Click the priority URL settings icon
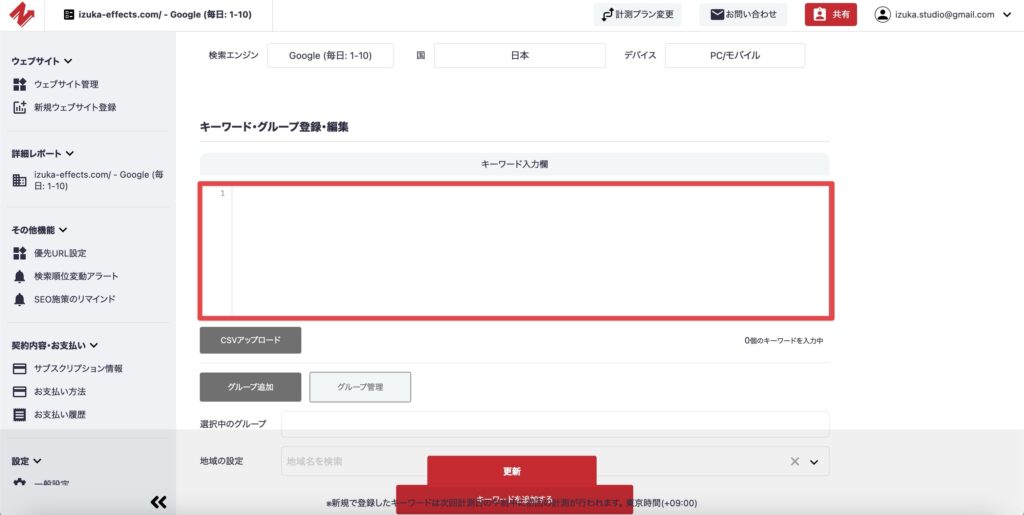 pyautogui.click(x=19, y=253)
